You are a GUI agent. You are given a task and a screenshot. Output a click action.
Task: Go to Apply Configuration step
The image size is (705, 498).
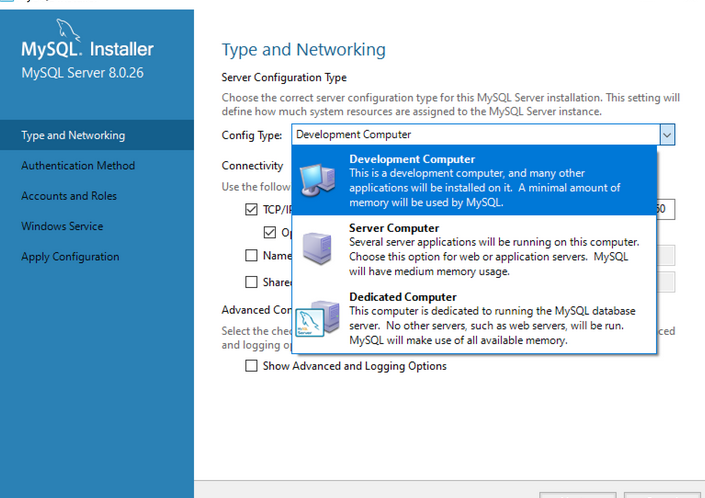tap(70, 257)
